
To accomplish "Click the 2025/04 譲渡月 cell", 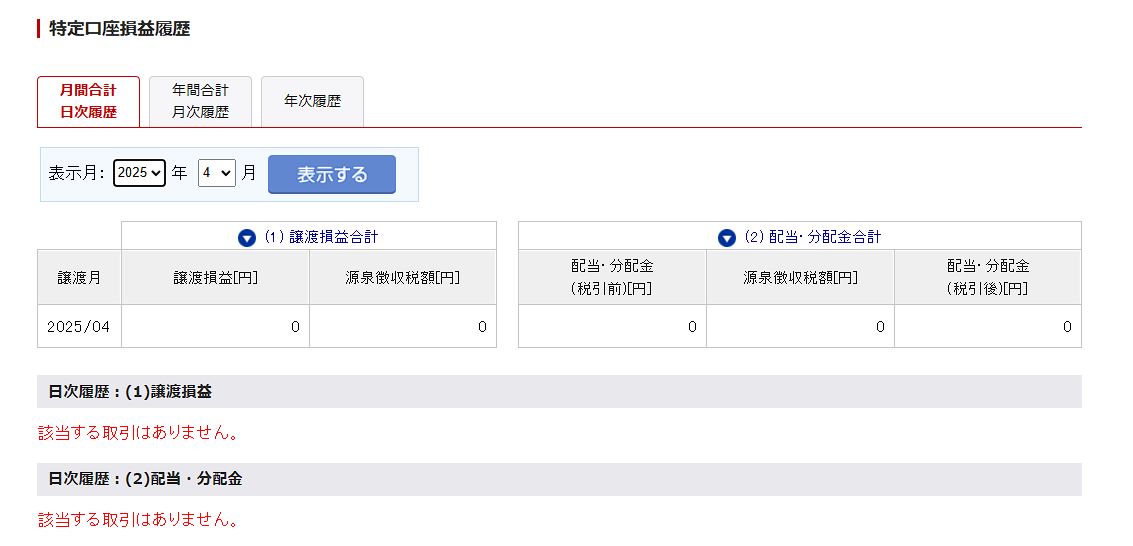I will tap(79, 326).
